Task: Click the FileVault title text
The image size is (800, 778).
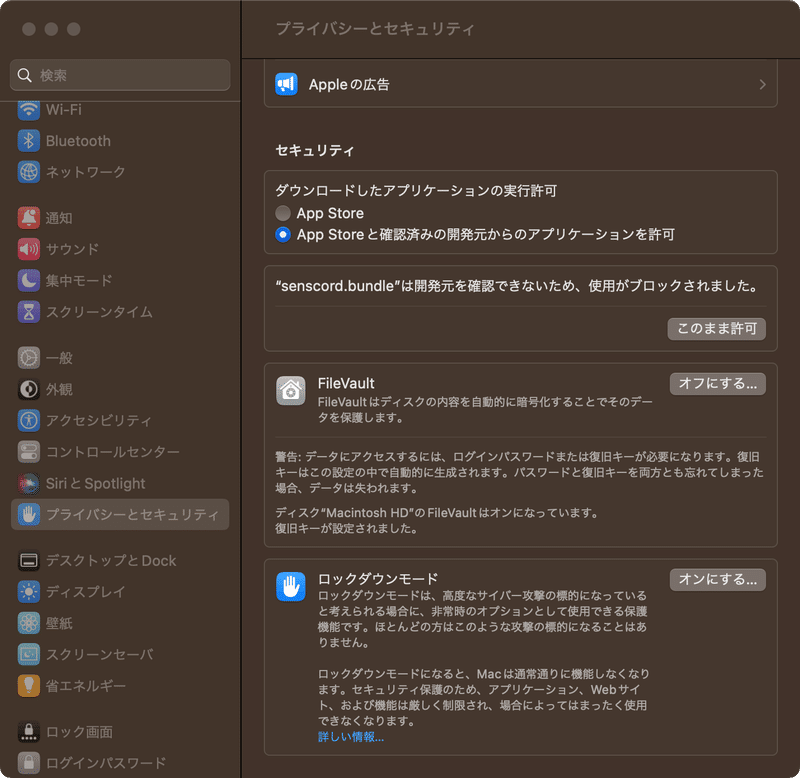Action: pyautogui.click(x=346, y=383)
